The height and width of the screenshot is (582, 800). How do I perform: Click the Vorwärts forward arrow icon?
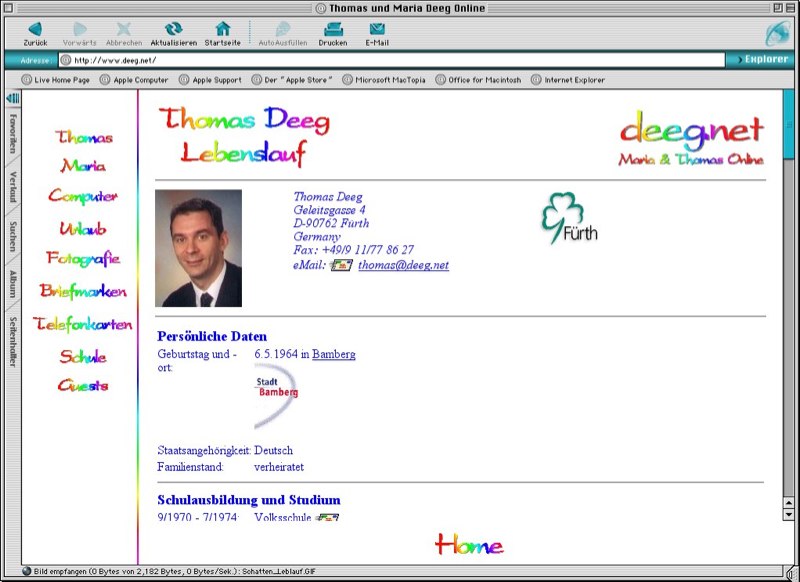coord(80,29)
